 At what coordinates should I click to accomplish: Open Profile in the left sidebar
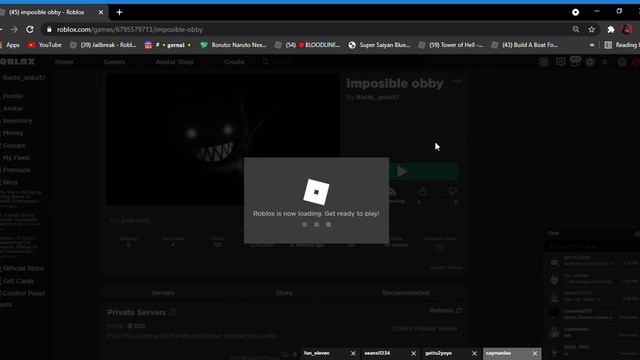[x=13, y=96]
